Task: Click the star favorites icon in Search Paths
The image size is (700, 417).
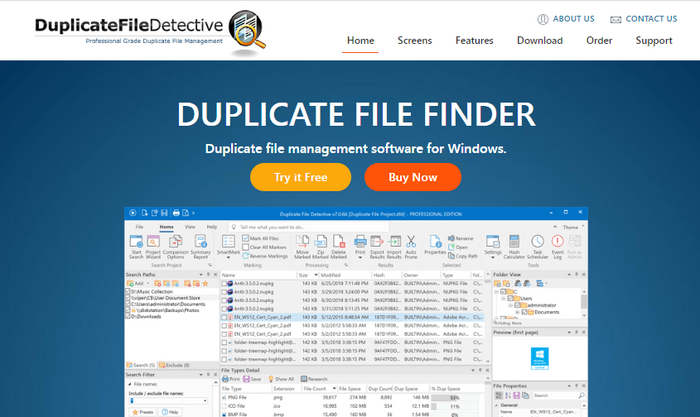Action: (205, 283)
